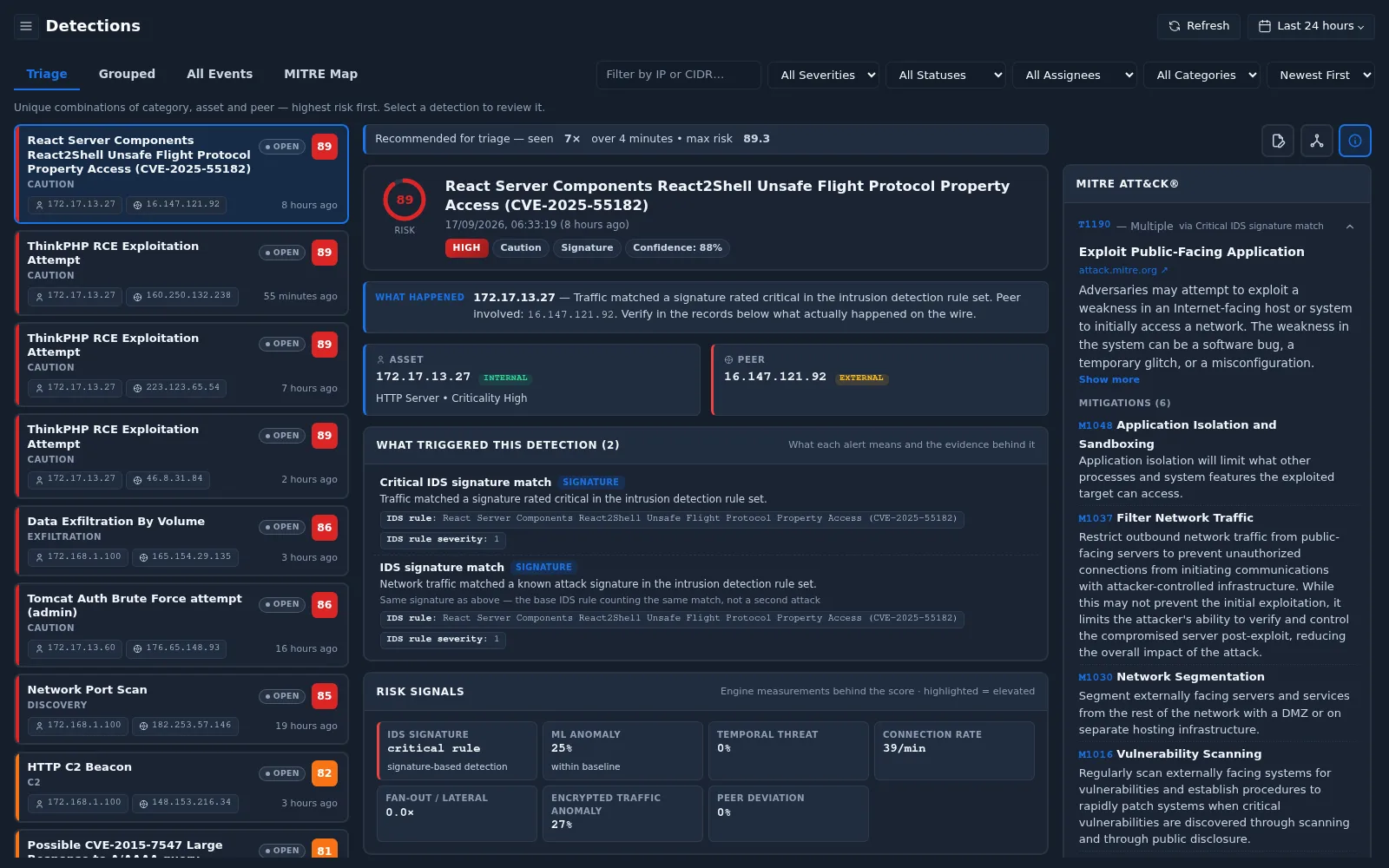Click the Filter by IP or CIDR field

pyautogui.click(x=679, y=75)
